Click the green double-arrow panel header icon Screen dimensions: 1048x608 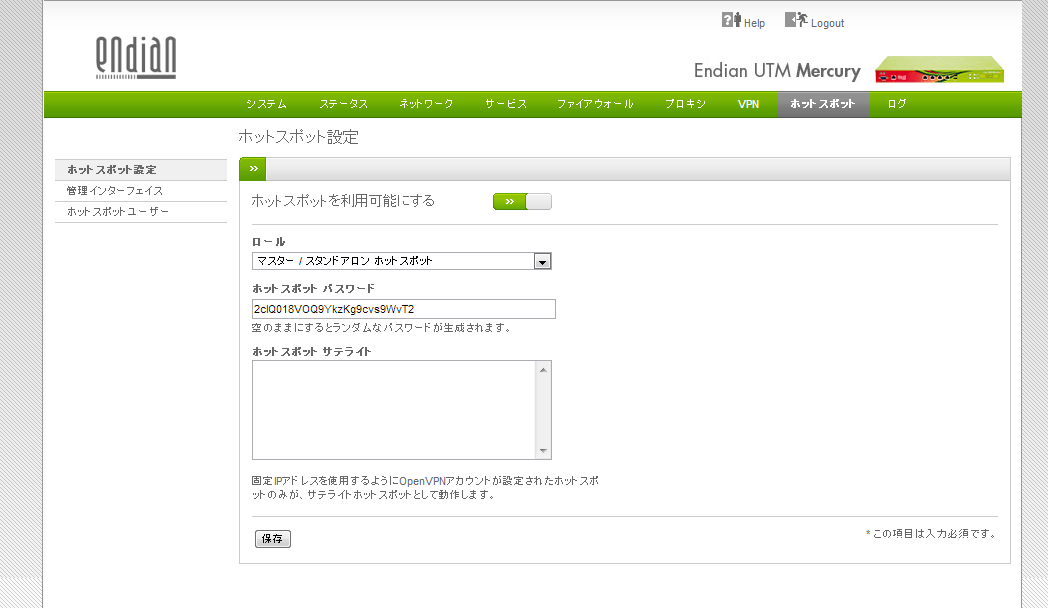(x=253, y=169)
